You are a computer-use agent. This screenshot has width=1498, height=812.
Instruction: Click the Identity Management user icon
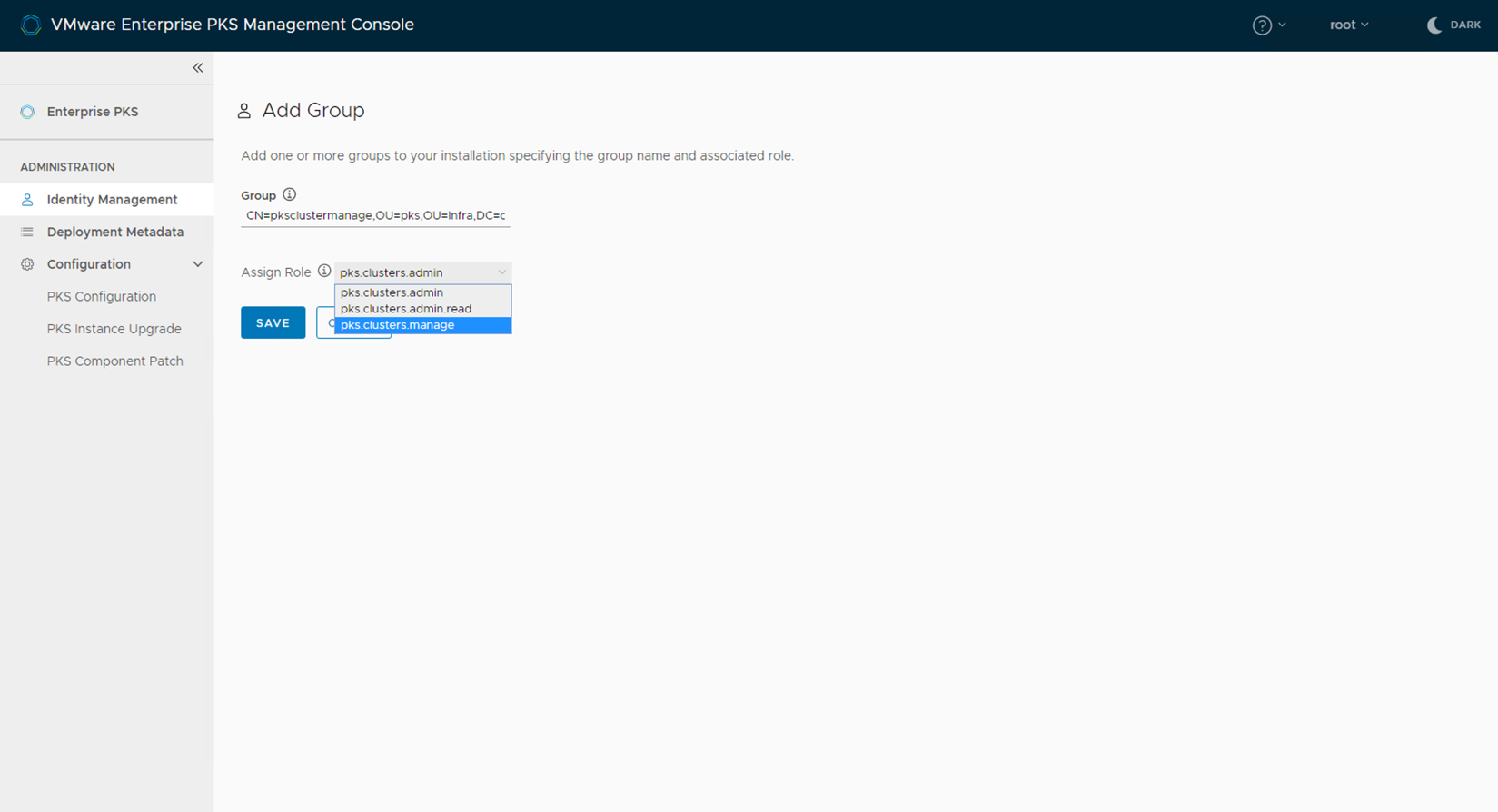click(x=27, y=200)
